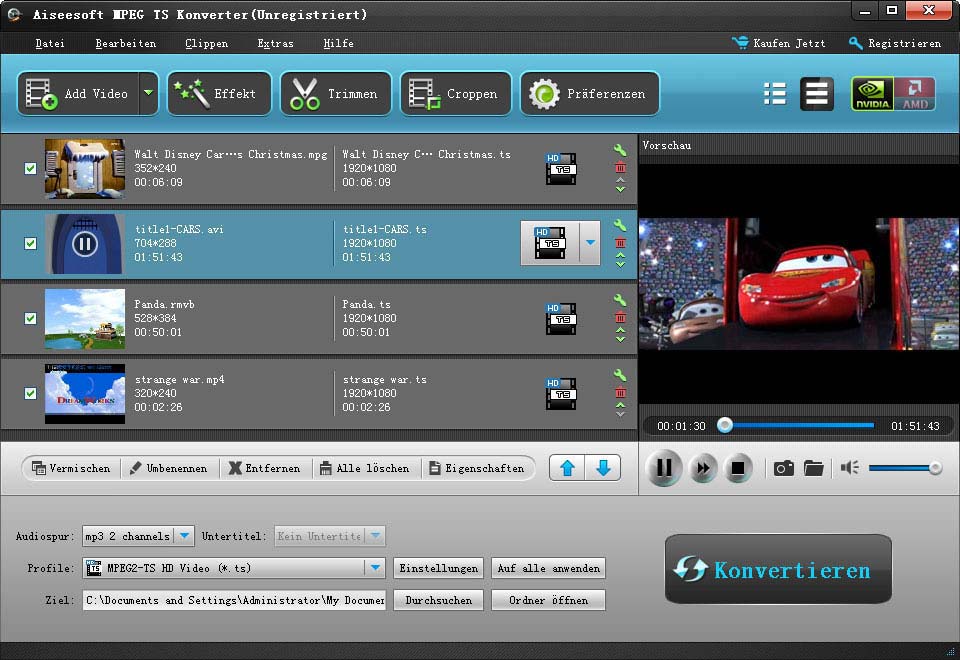Open Präferenzen settings
The height and width of the screenshot is (660, 960).
590,94
